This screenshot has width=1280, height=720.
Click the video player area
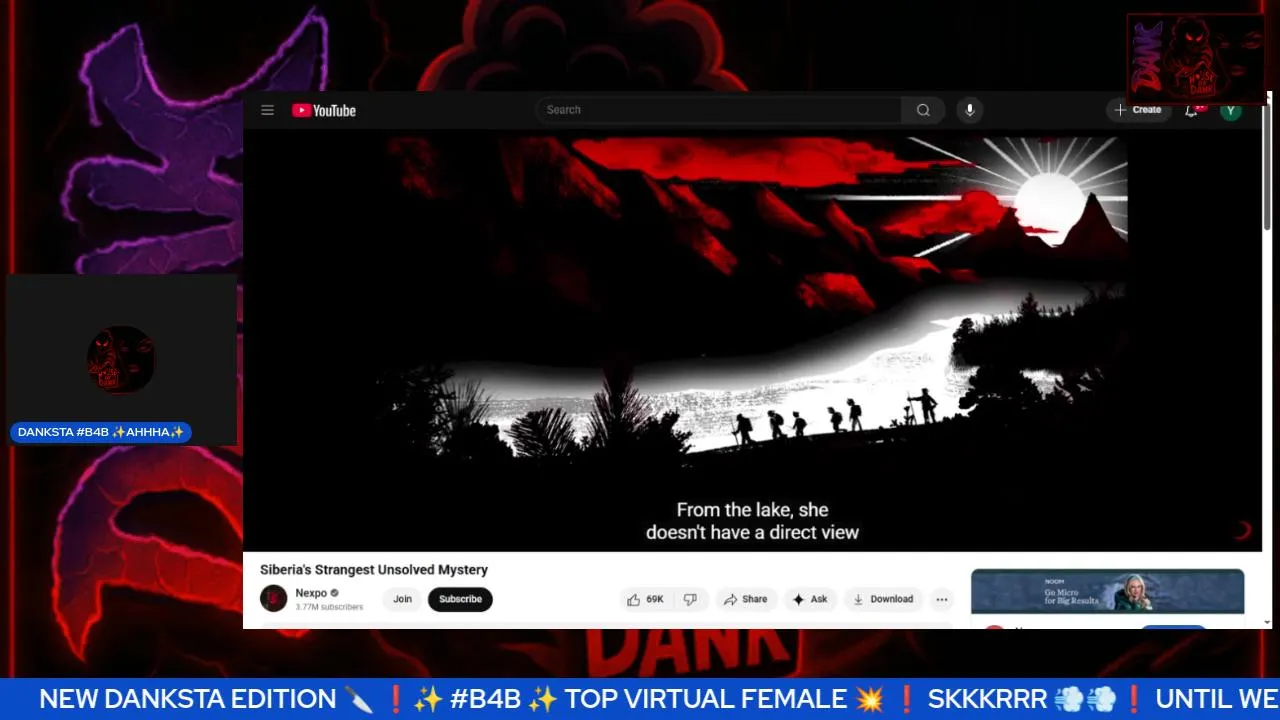pos(752,340)
